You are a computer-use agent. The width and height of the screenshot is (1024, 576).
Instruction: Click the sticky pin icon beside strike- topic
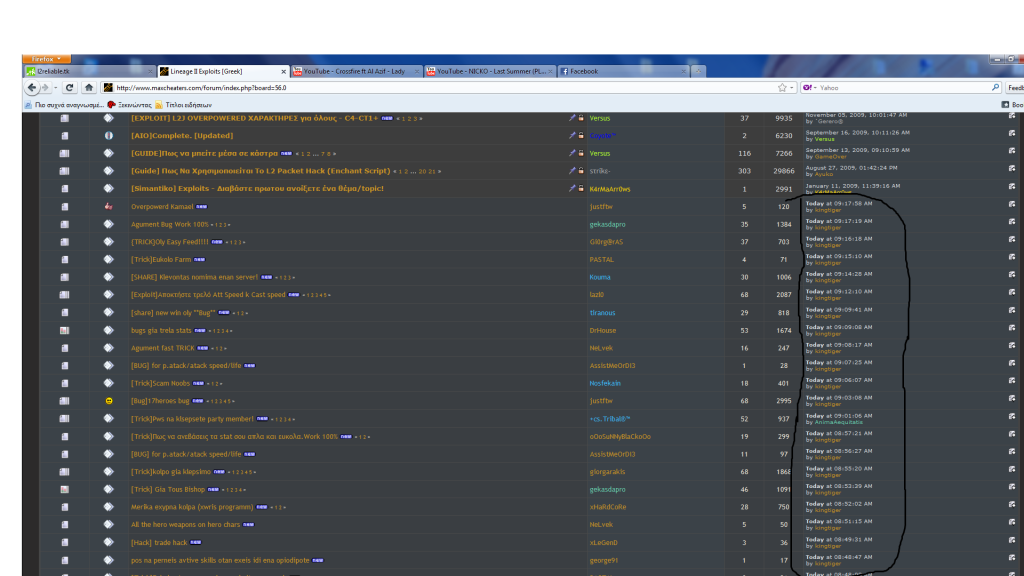pyautogui.click(x=572, y=170)
